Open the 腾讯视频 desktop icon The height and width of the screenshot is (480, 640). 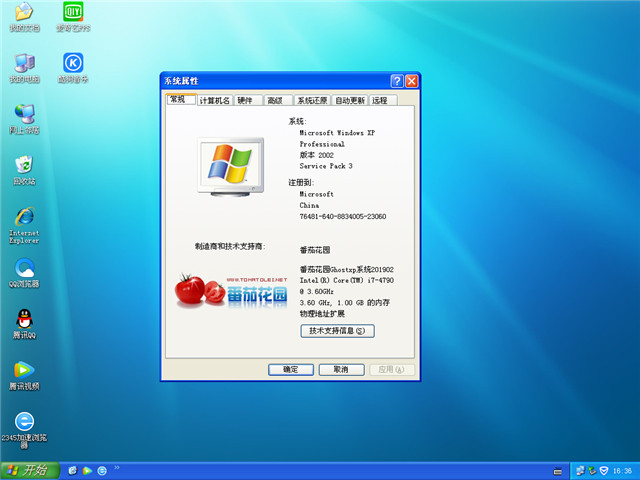pyautogui.click(x=24, y=375)
